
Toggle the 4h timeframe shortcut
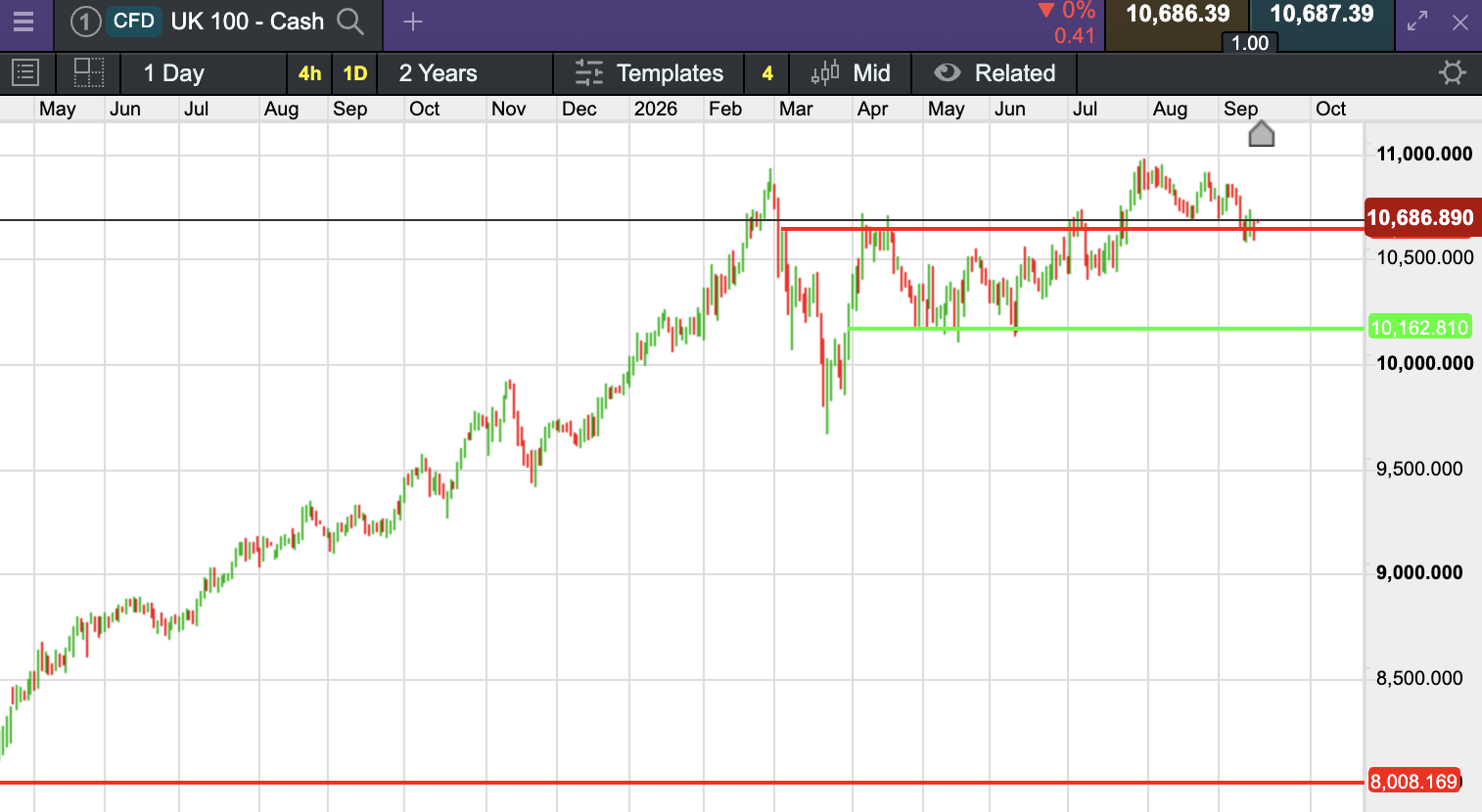(309, 73)
